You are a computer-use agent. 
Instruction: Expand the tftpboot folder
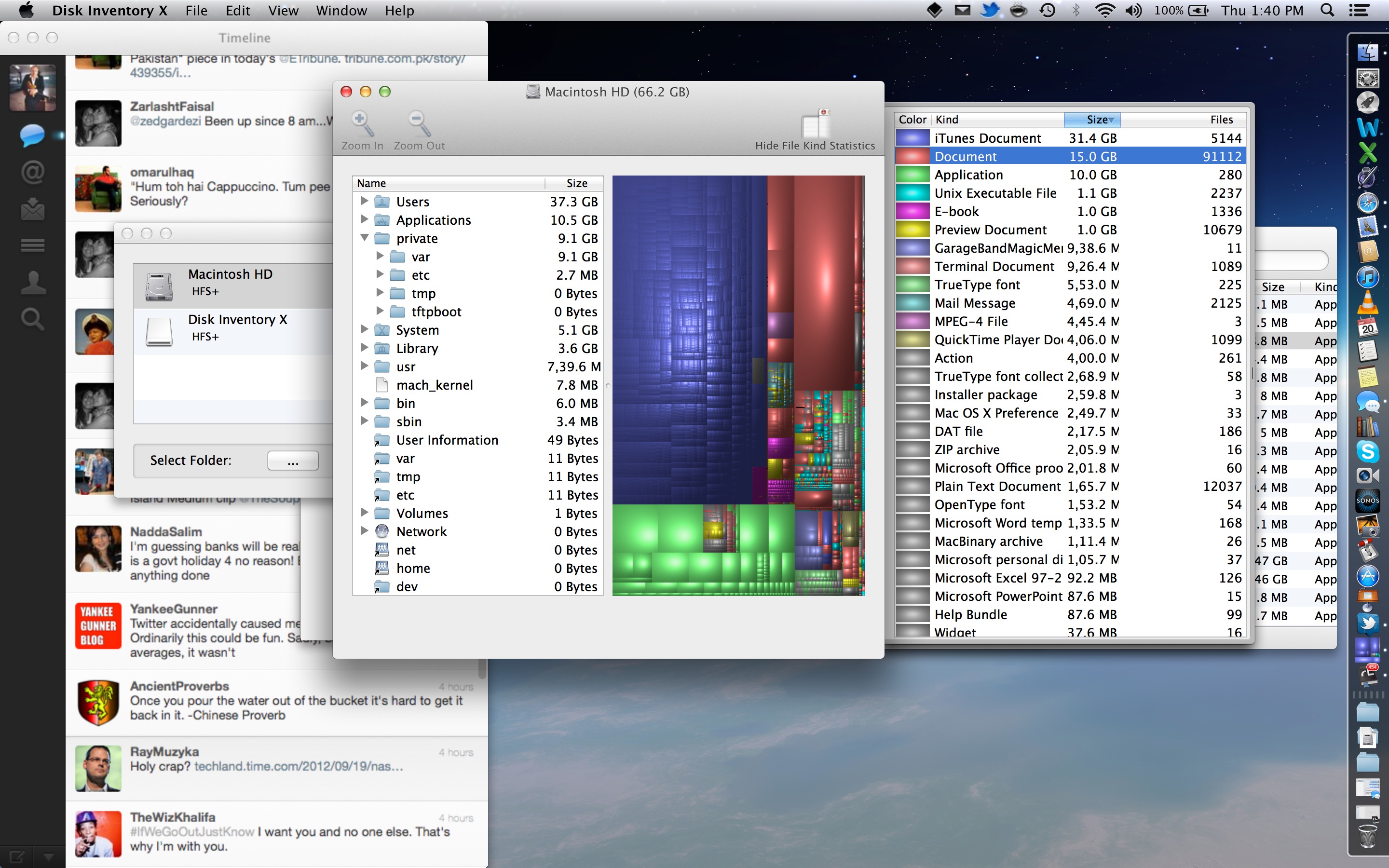click(380, 311)
